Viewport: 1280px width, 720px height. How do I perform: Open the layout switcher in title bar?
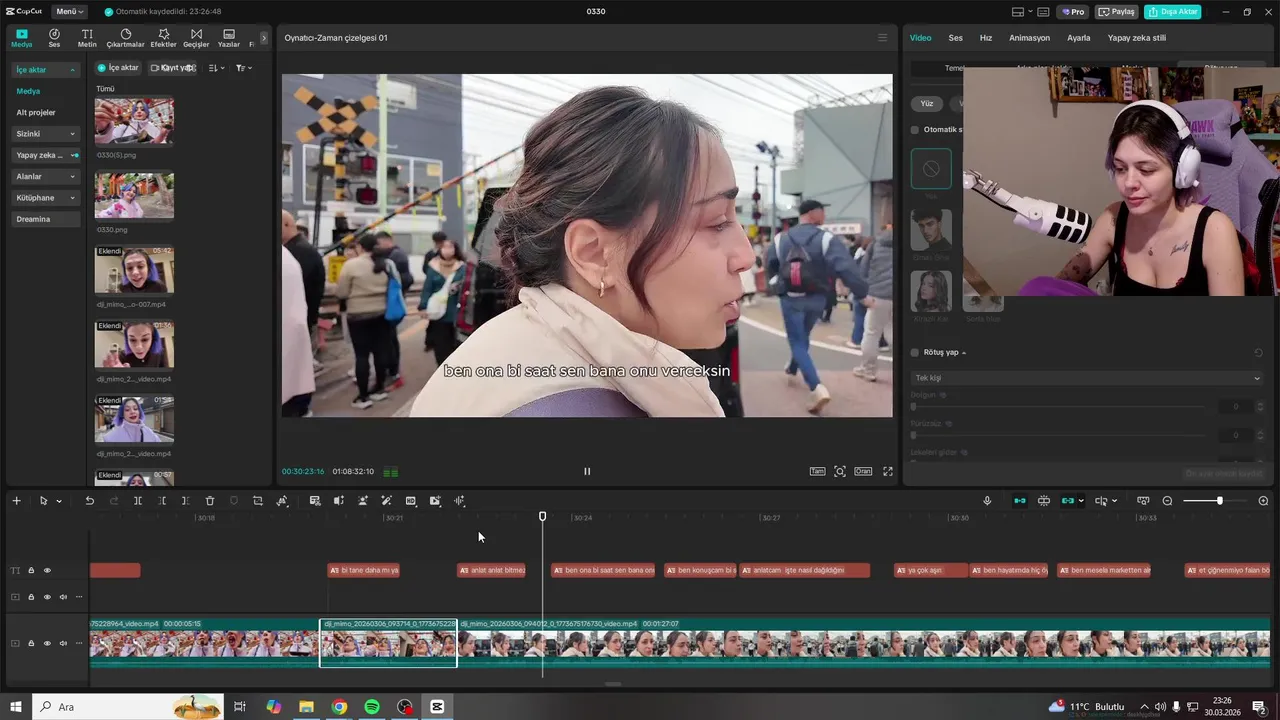pyautogui.click(x=1022, y=12)
